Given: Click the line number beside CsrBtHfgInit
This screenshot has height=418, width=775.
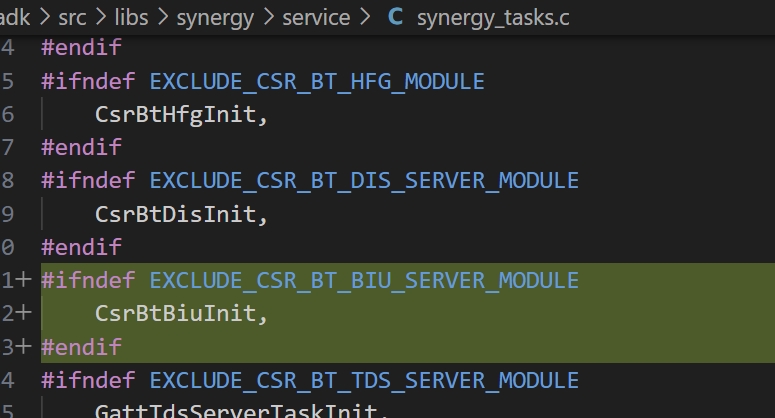Looking at the screenshot, I should [x=8, y=114].
